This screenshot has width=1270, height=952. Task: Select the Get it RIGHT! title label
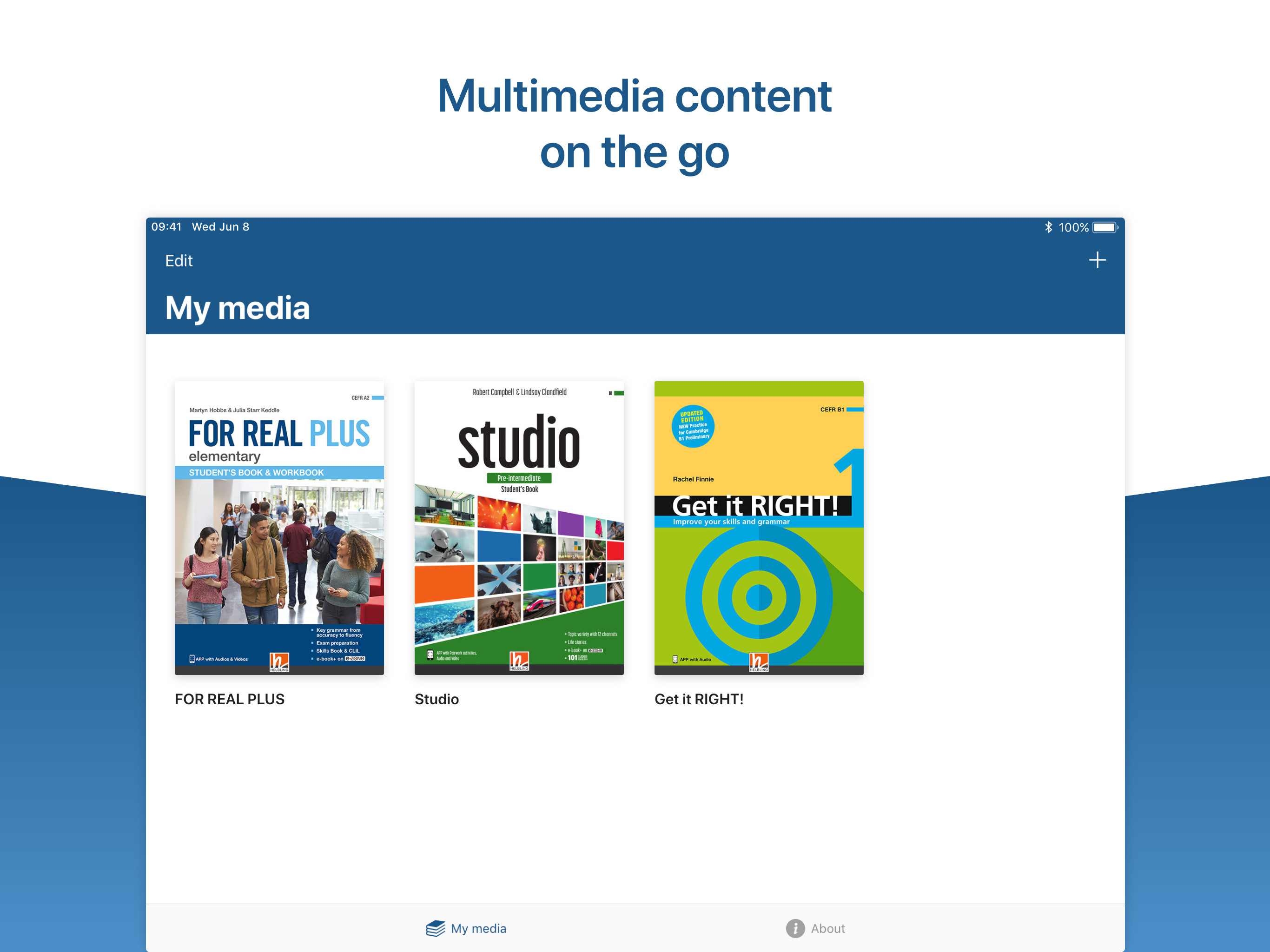click(699, 699)
